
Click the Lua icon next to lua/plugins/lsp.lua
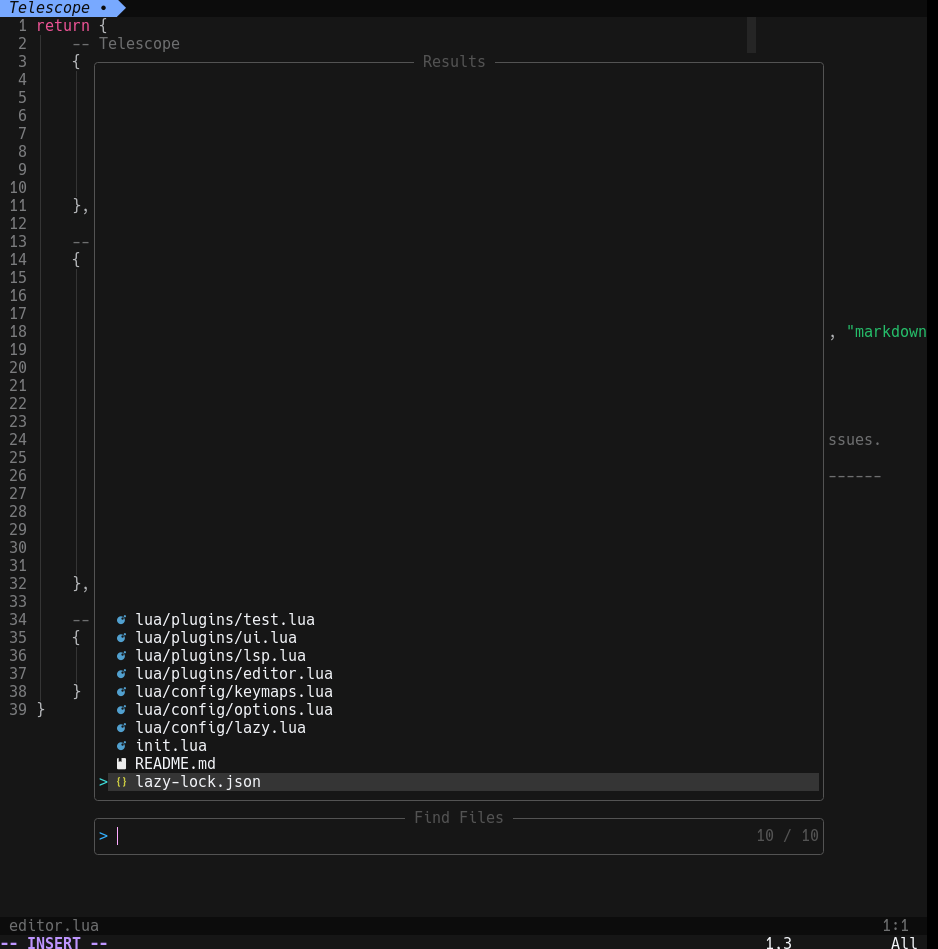click(121, 656)
